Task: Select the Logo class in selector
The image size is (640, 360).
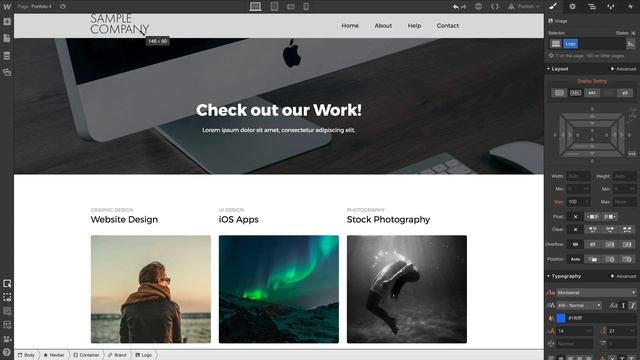Action: [x=571, y=44]
